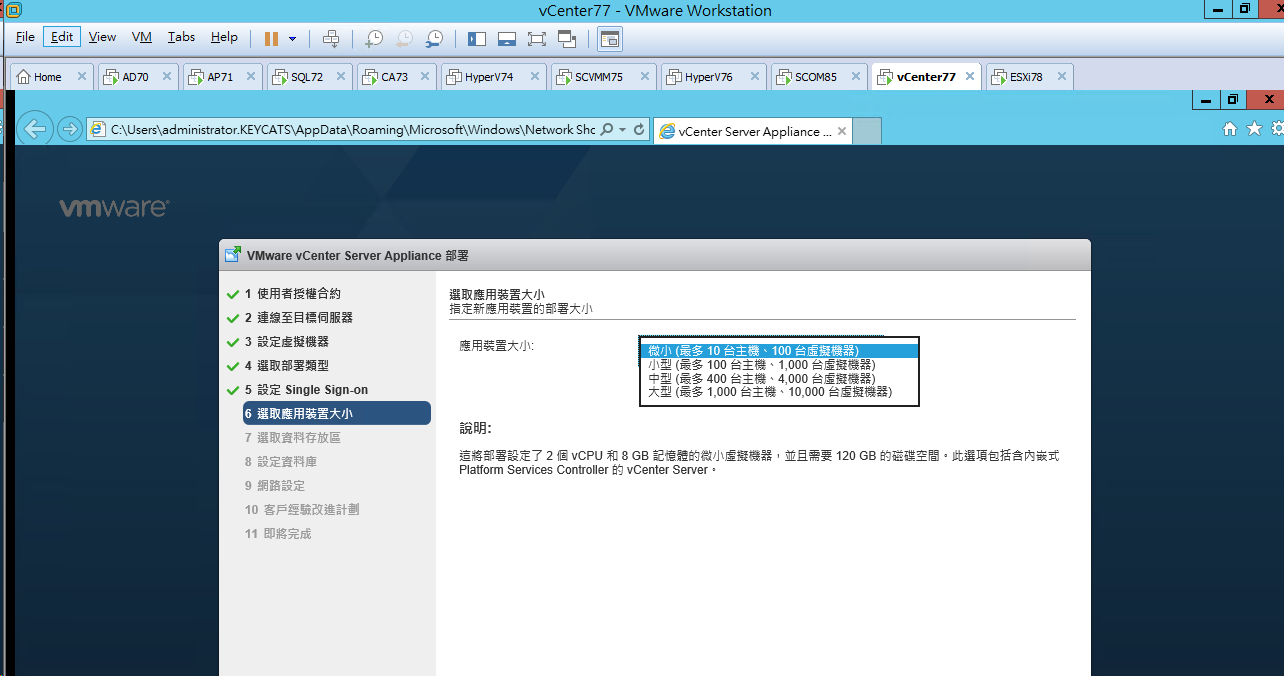Close the vCenter Server Appliance browser tab
The width and height of the screenshot is (1284, 676).
[x=842, y=131]
